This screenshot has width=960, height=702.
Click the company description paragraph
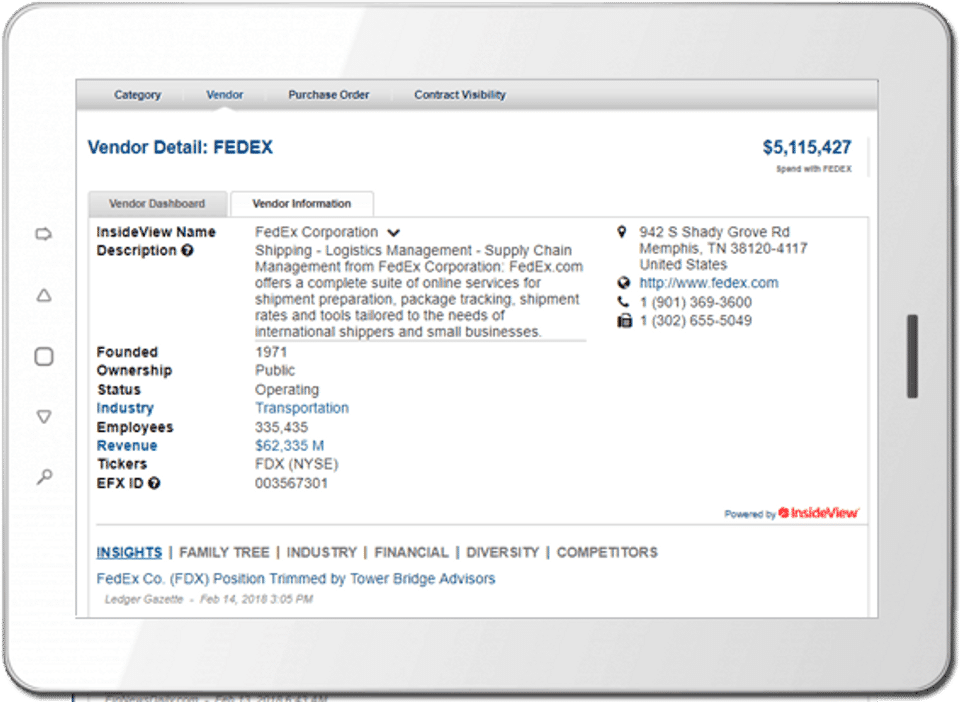(x=419, y=291)
